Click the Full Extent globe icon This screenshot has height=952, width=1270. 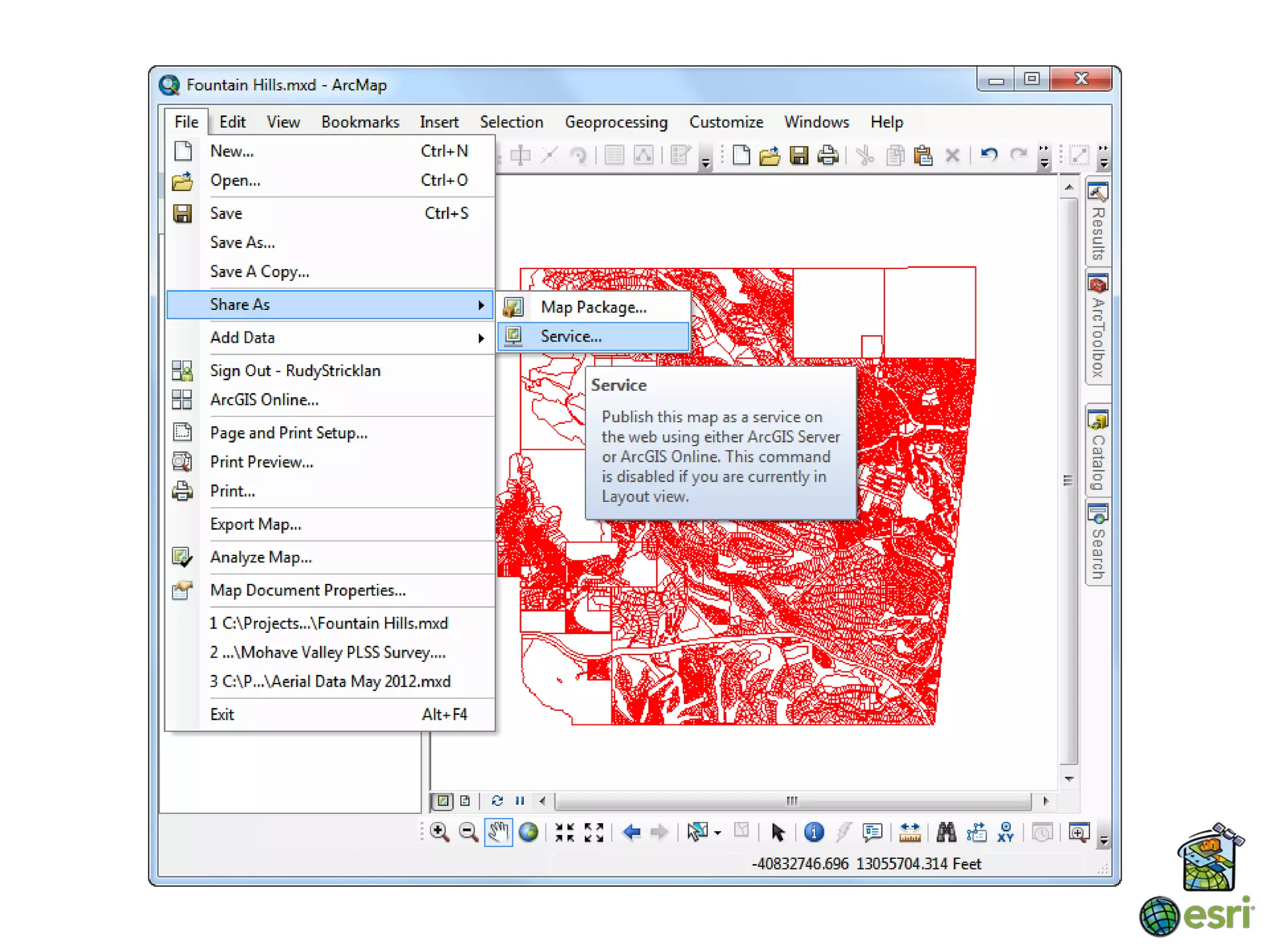point(528,832)
